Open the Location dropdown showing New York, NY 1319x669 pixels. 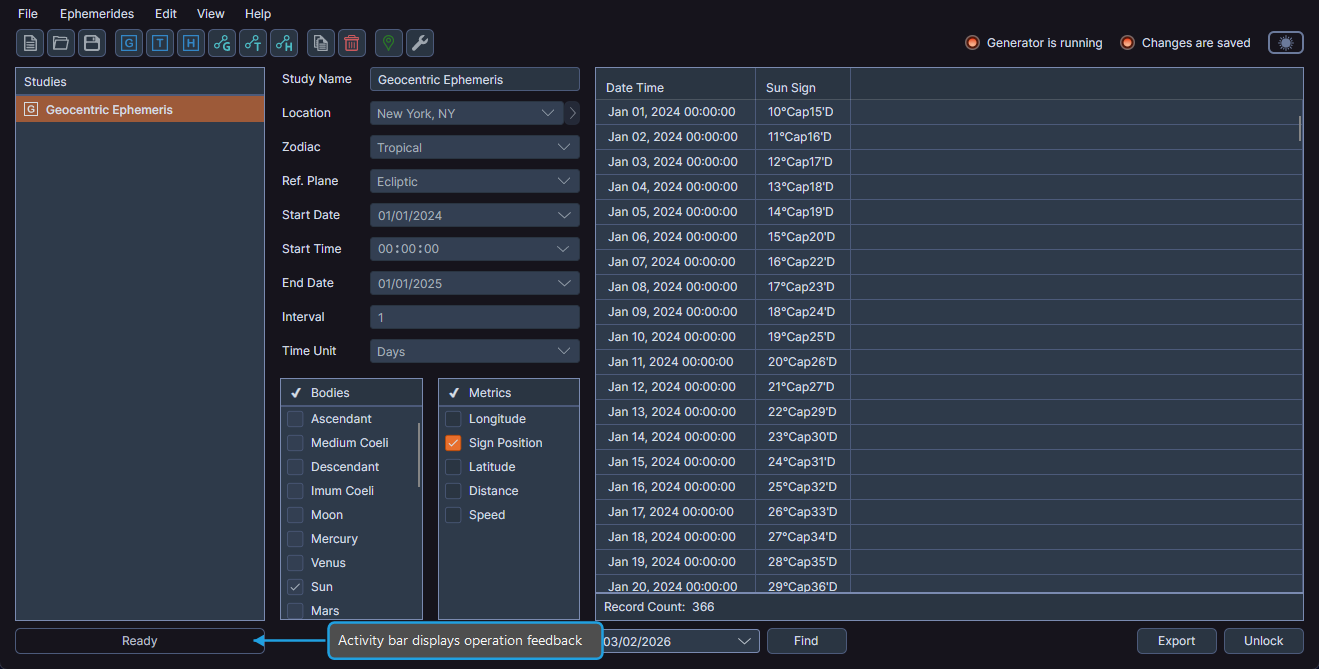465,113
